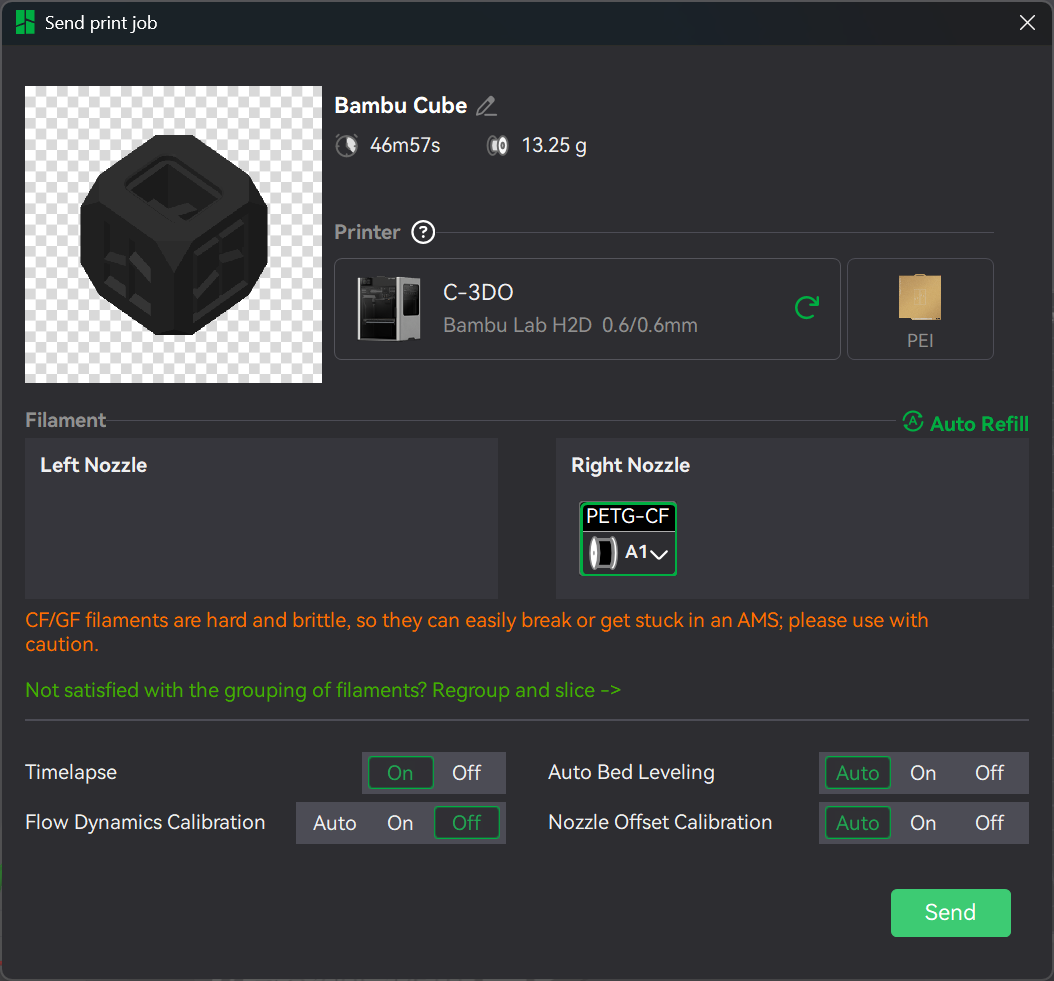This screenshot has width=1054, height=981.
Task: Click the printer help question mark icon
Action: 423,233
